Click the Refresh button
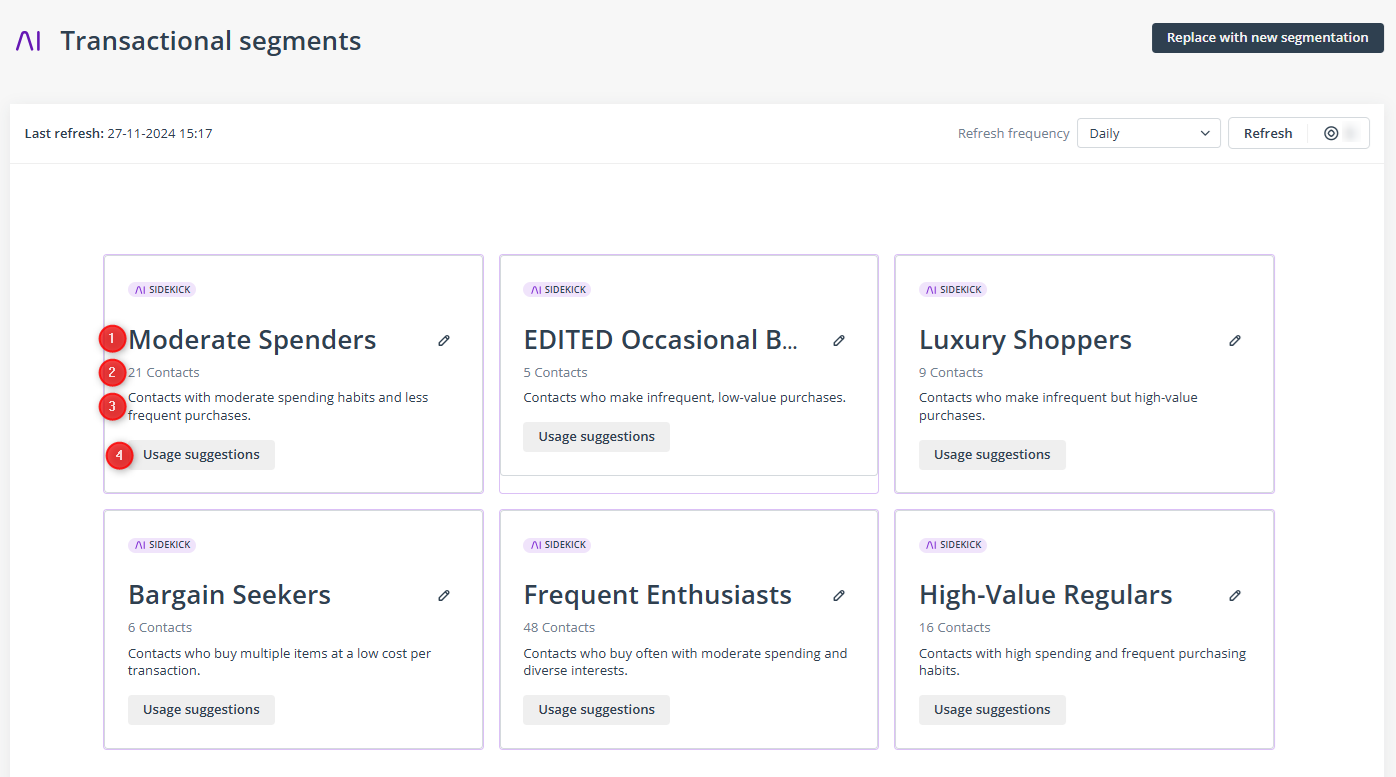 click(x=1268, y=133)
